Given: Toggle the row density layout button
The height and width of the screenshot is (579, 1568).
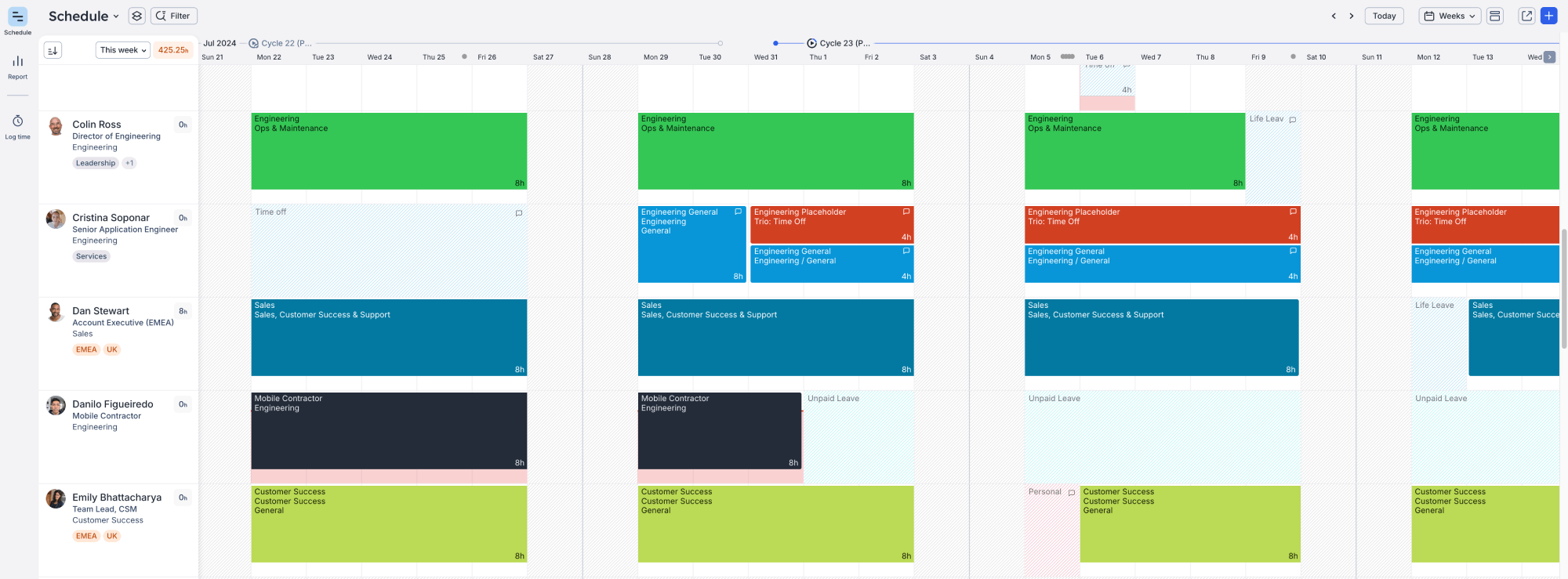Looking at the screenshot, I should tap(1495, 16).
